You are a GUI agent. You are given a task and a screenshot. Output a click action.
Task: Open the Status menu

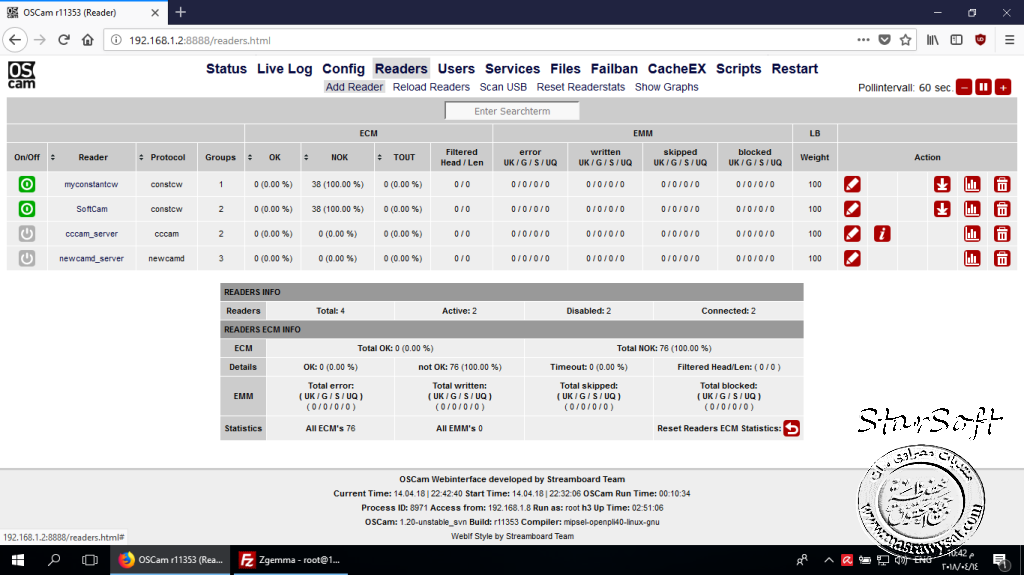tap(227, 69)
